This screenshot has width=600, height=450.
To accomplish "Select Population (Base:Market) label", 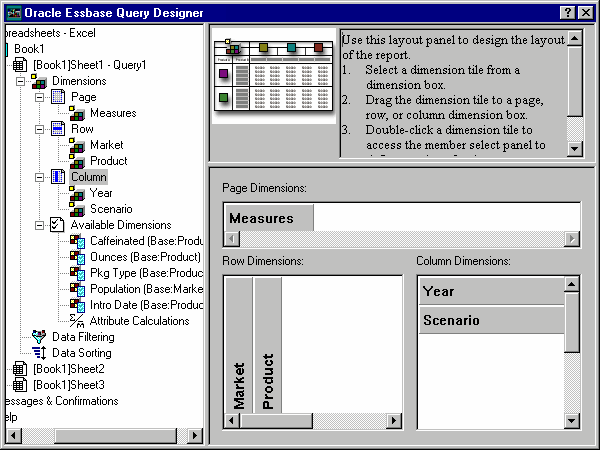I will click(146, 289).
